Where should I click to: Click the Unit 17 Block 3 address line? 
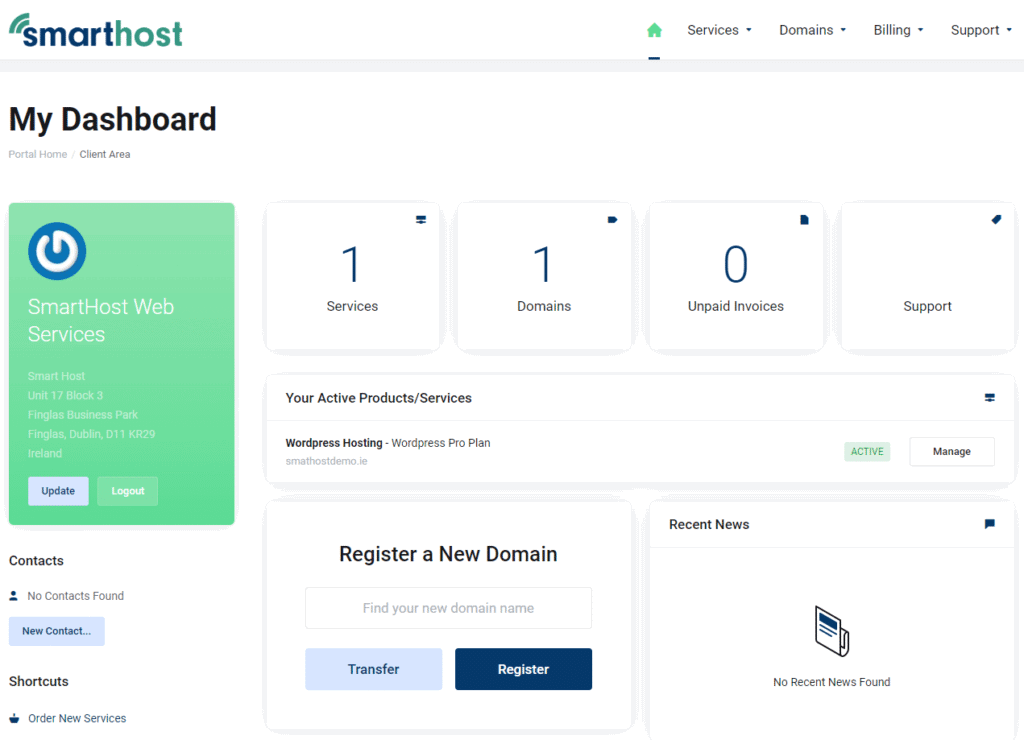(x=65, y=395)
